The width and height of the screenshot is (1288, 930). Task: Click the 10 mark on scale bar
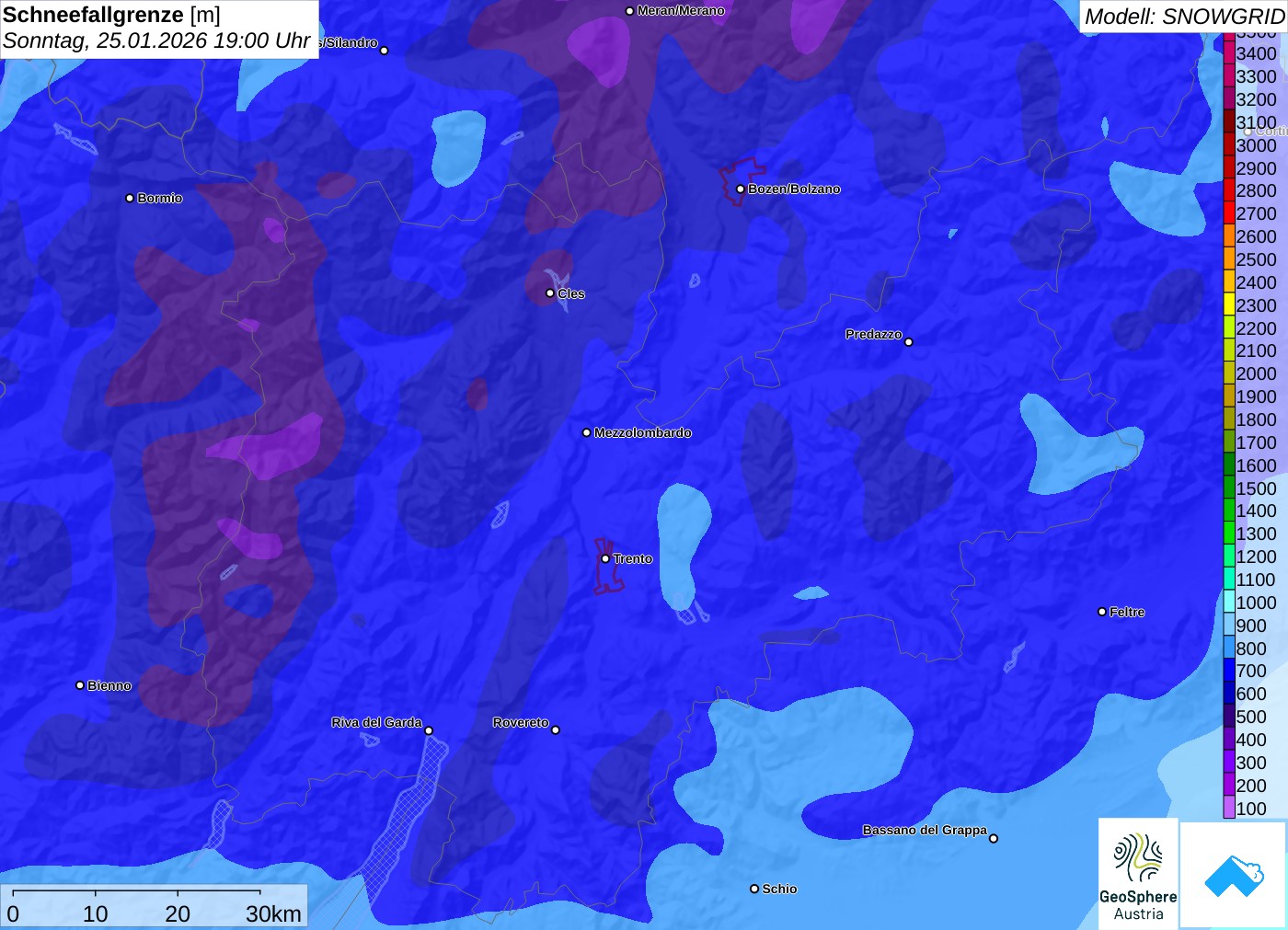point(96,914)
